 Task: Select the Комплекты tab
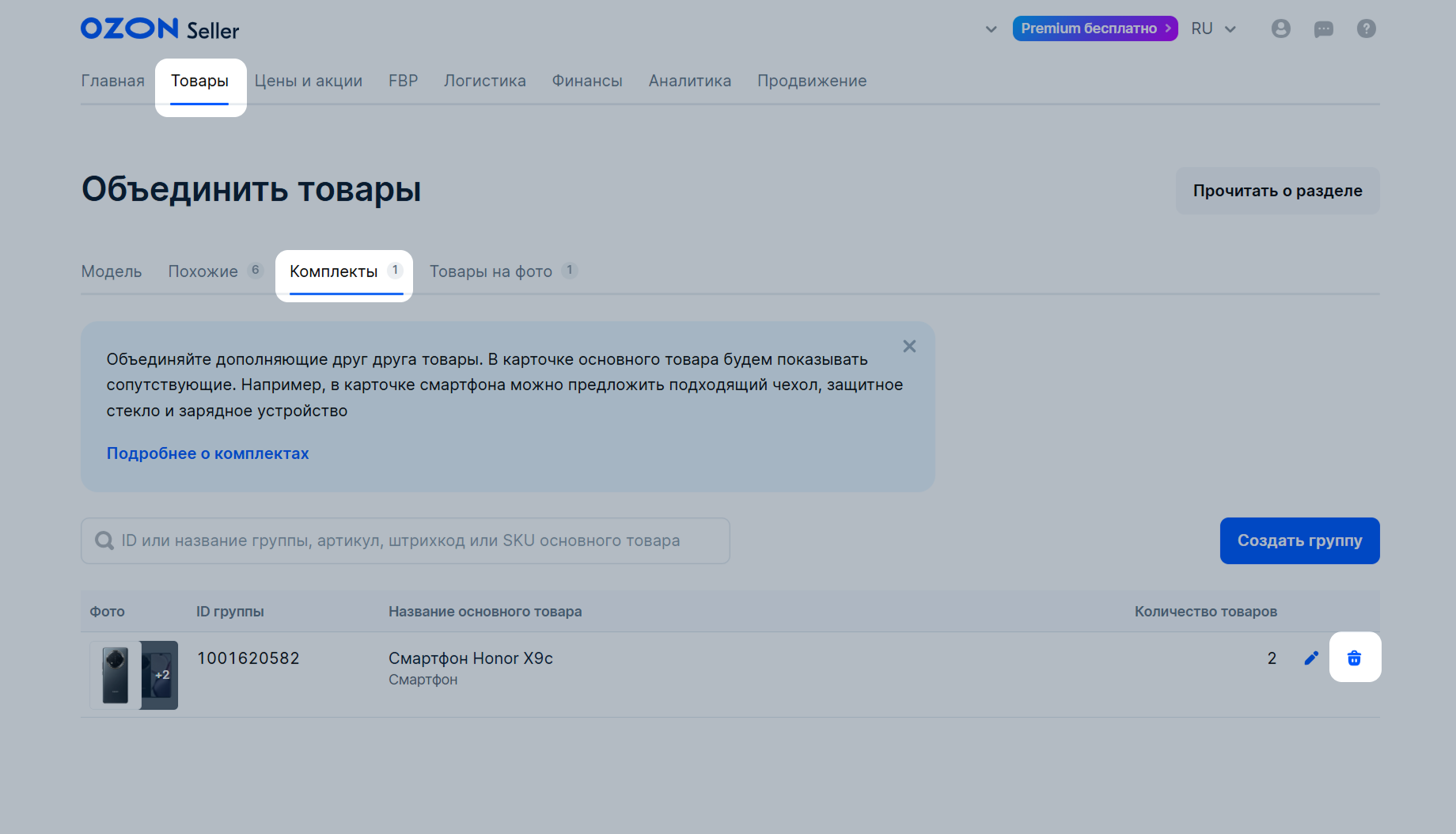point(346,271)
